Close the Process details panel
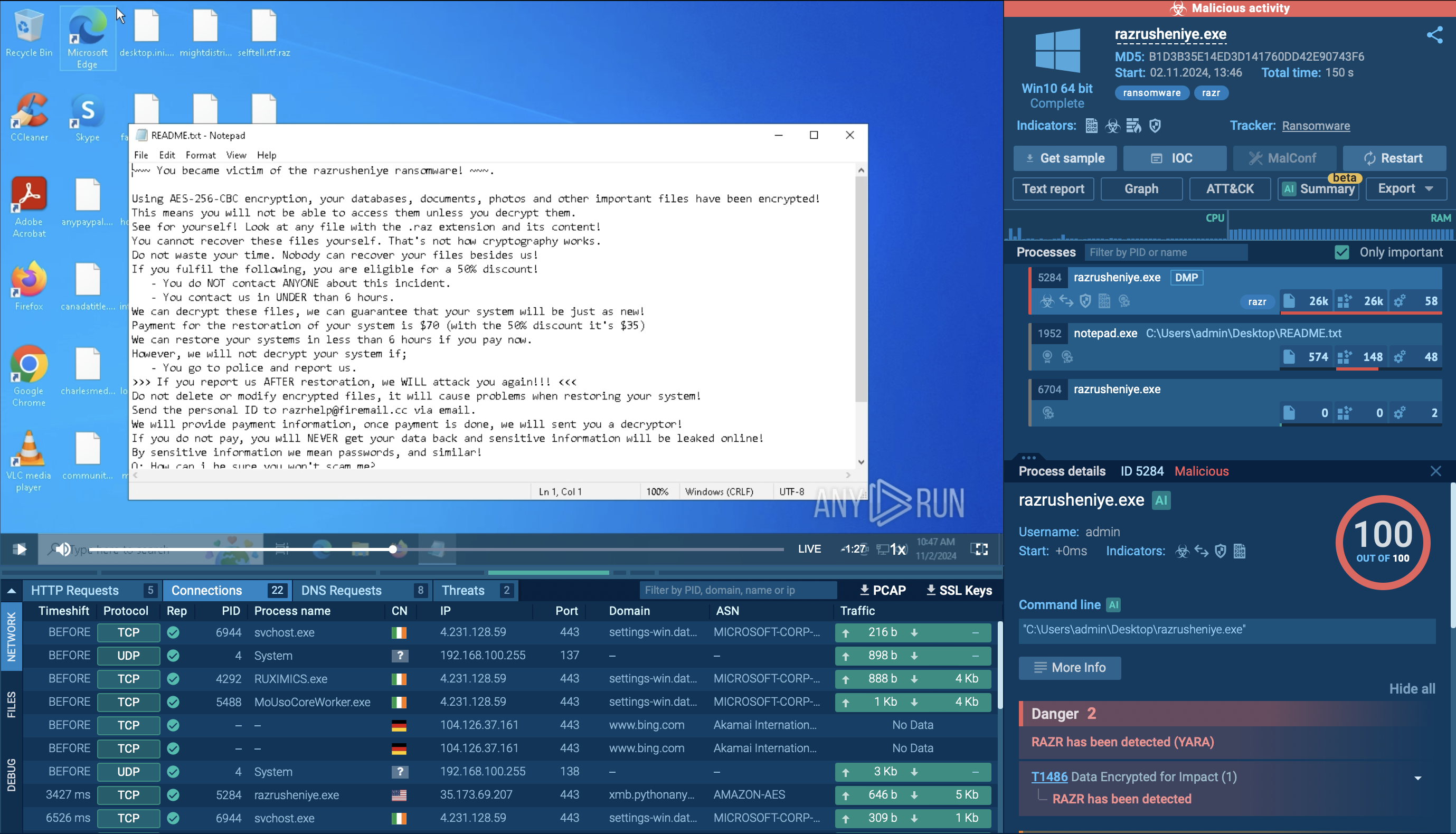The image size is (1456, 834). point(1435,471)
